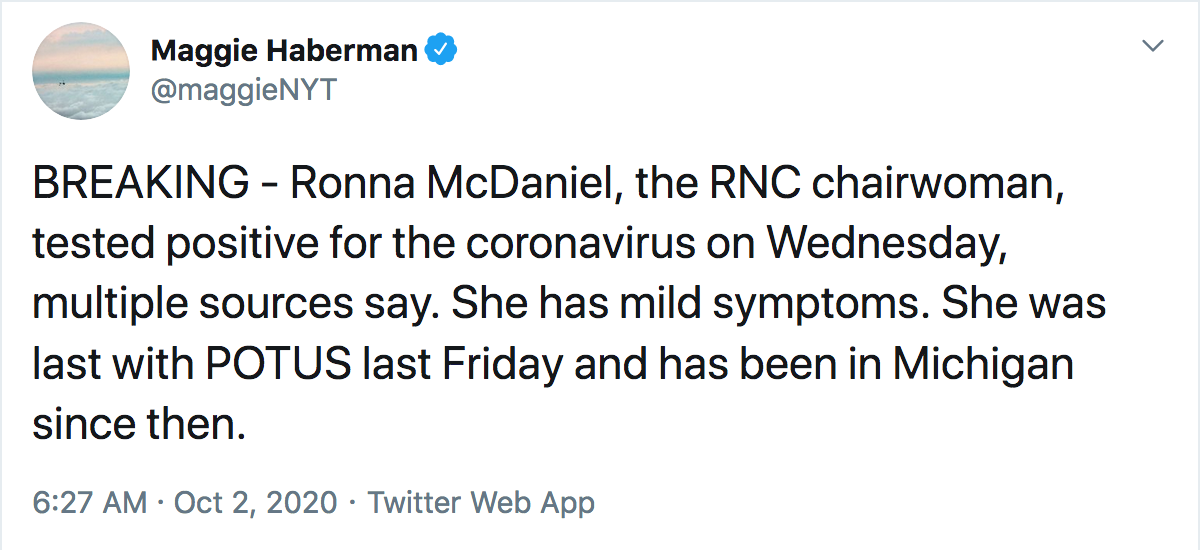The height and width of the screenshot is (550, 1200).
Task: Click the Maggie Haberman display name
Action: point(284,51)
